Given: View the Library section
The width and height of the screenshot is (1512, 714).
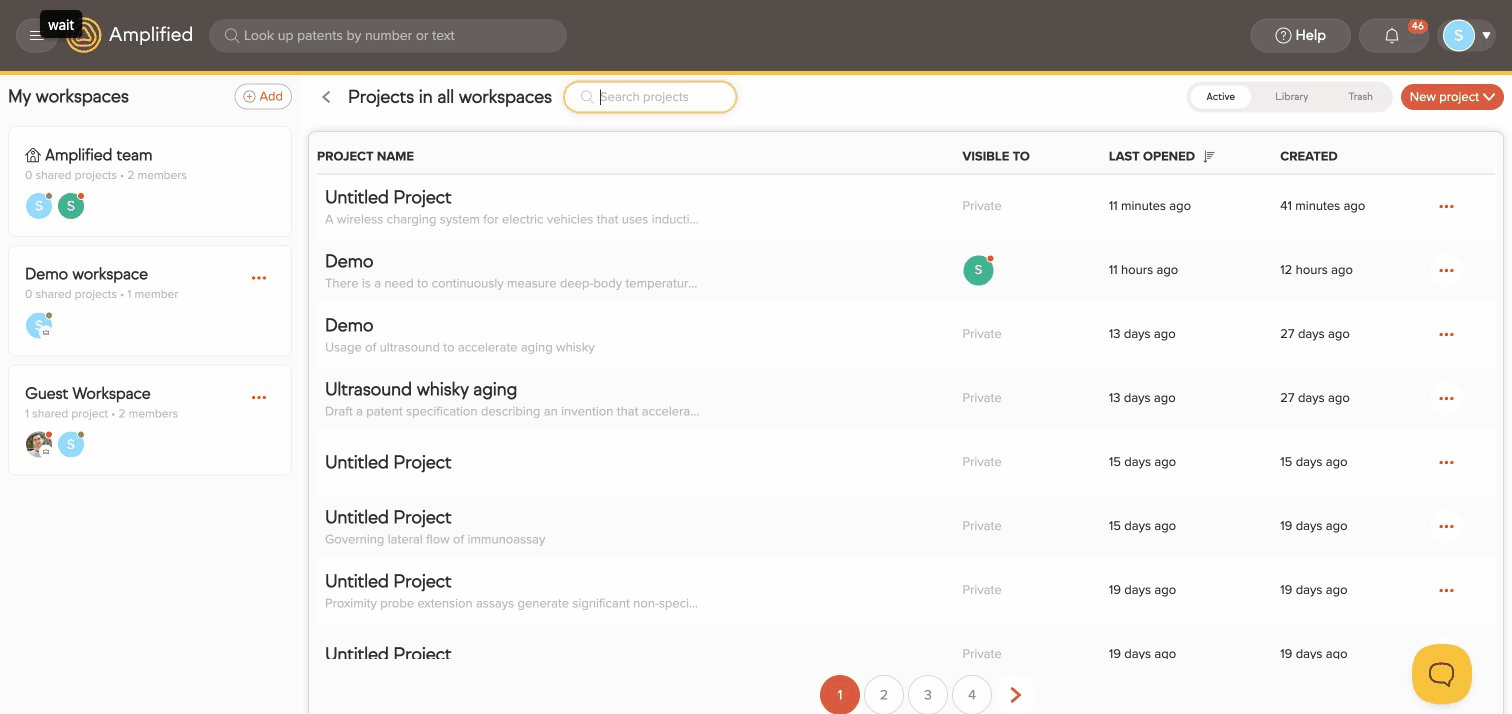Looking at the screenshot, I should [x=1291, y=96].
